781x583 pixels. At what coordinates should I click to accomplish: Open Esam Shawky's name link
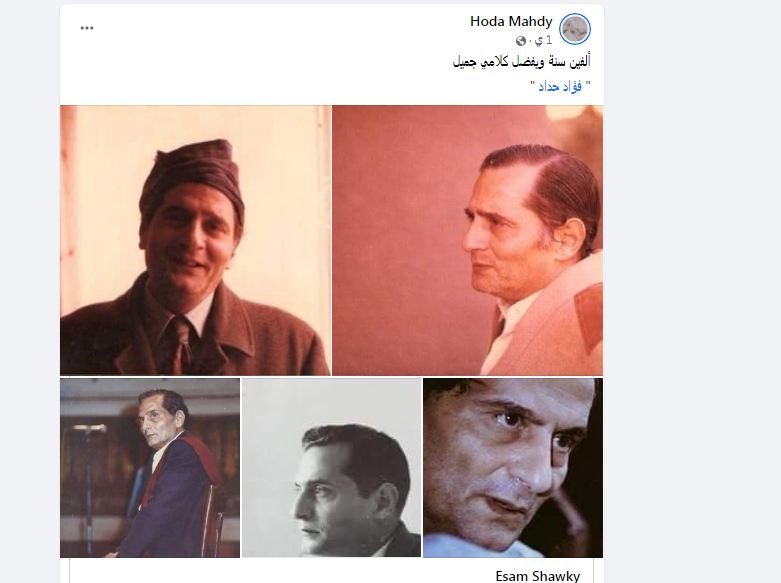point(537,576)
